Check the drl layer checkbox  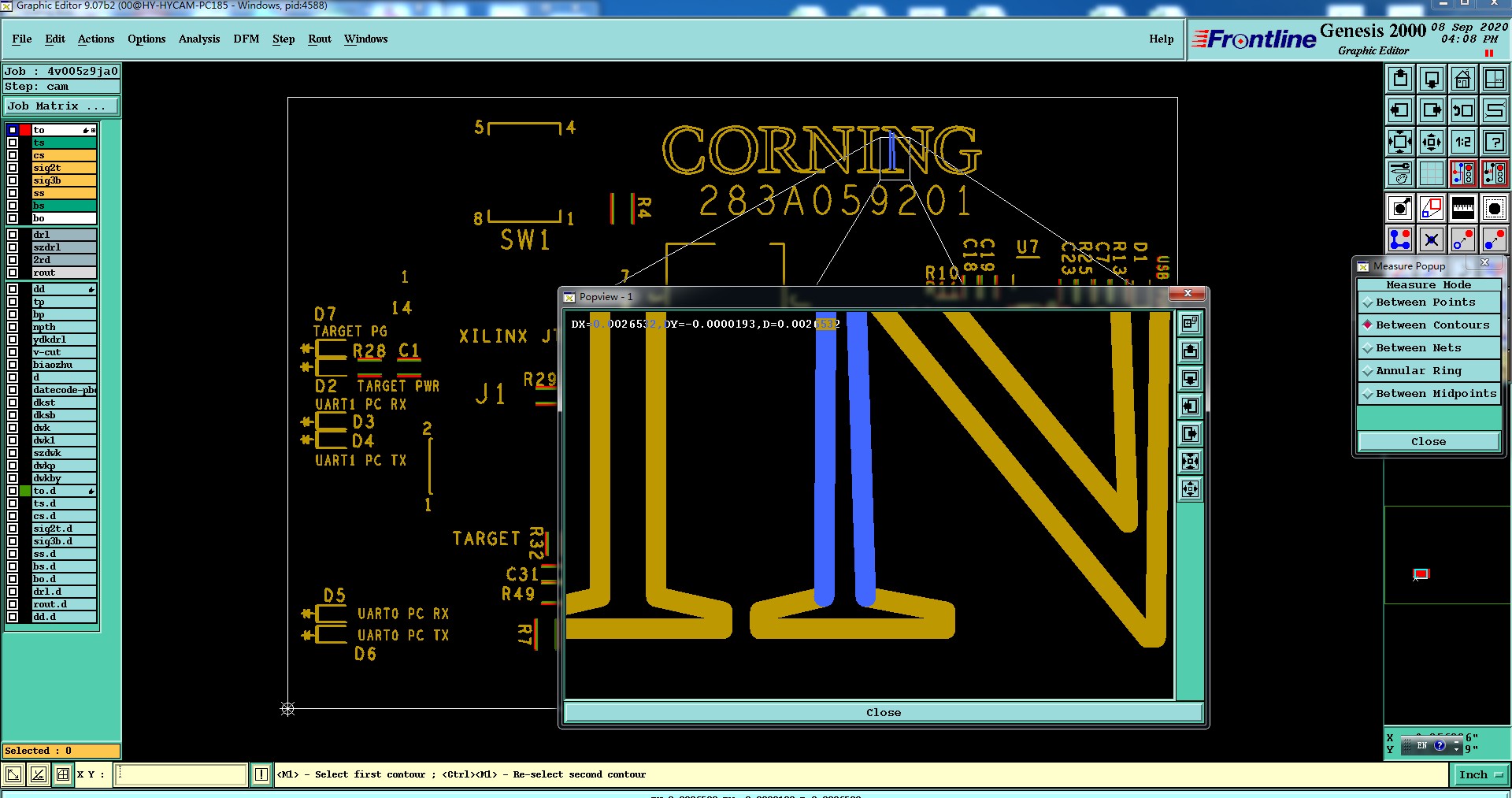(13, 235)
